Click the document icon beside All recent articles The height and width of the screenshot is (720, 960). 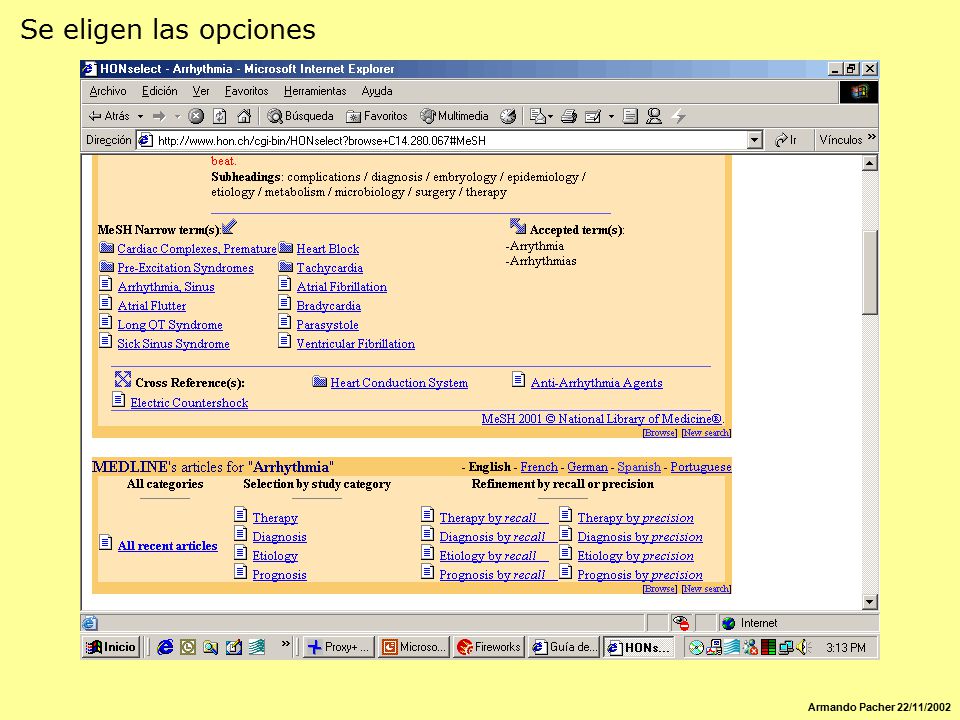(106, 542)
